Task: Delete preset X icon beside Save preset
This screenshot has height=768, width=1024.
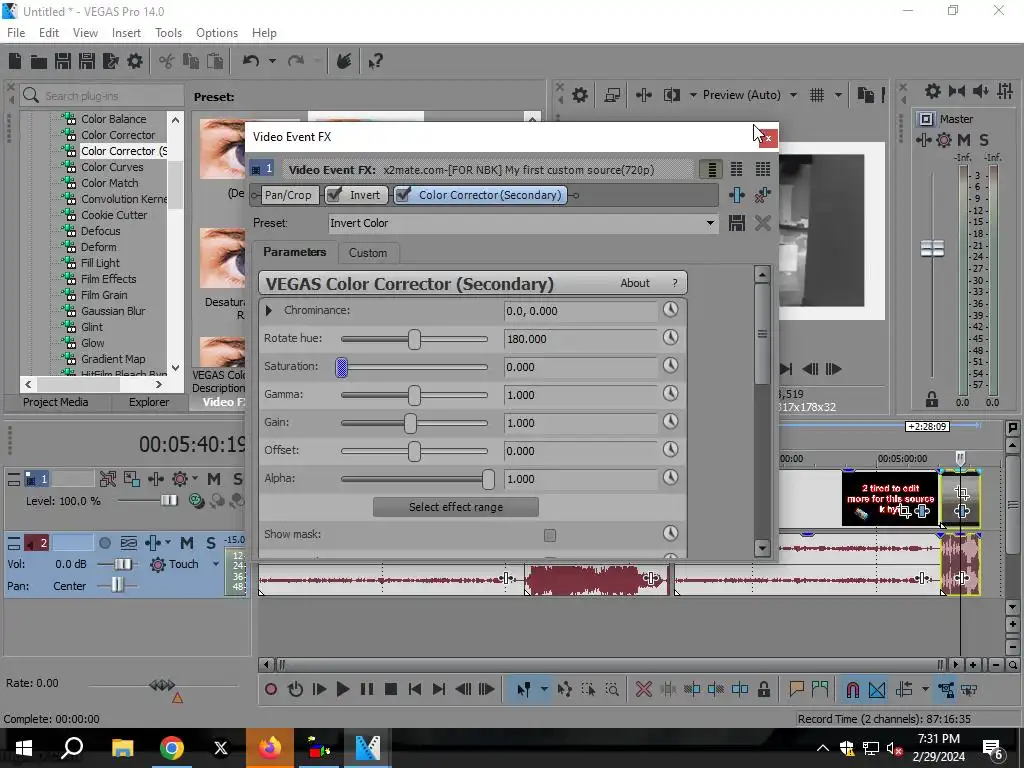Action: click(x=762, y=223)
